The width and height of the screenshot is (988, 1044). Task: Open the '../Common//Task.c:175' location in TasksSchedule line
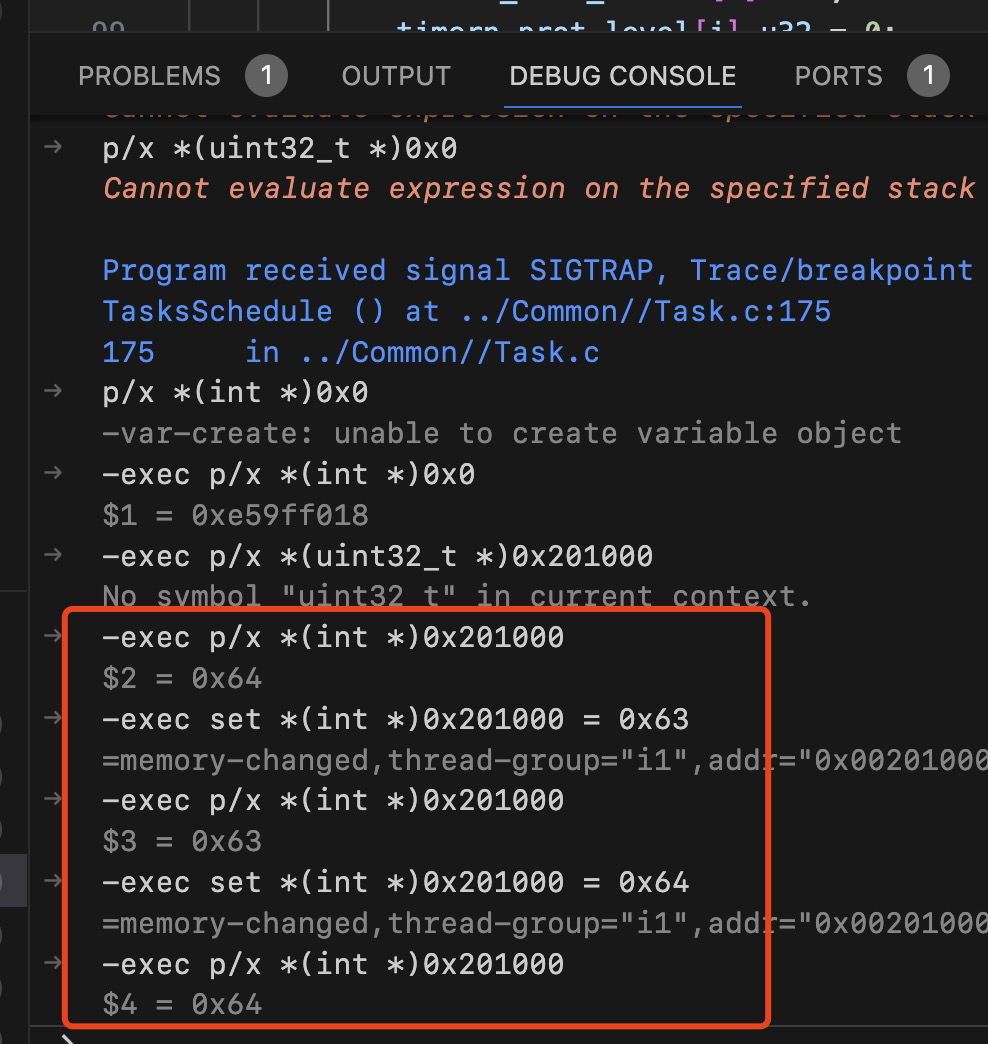click(645, 312)
